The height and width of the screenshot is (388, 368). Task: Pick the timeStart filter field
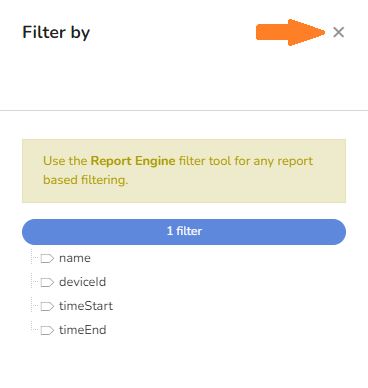pyautogui.click(x=86, y=306)
